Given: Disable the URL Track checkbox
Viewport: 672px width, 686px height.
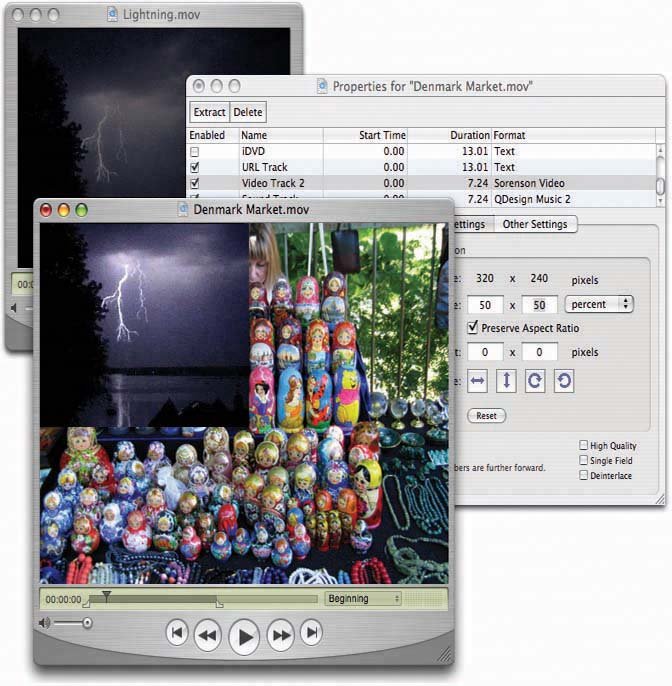Looking at the screenshot, I should click(x=194, y=167).
